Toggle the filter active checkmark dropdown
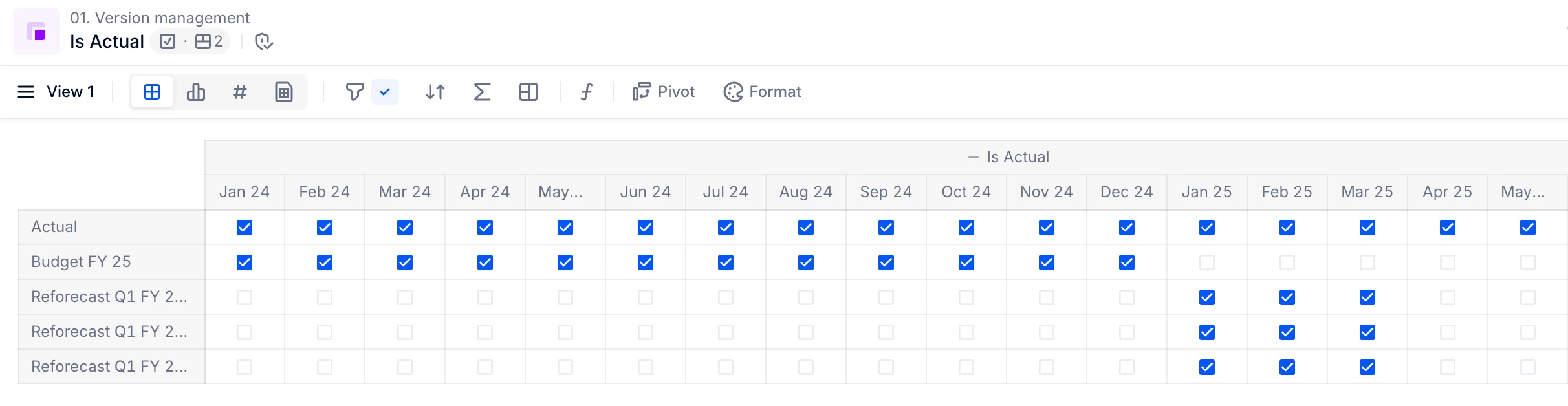 click(385, 92)
